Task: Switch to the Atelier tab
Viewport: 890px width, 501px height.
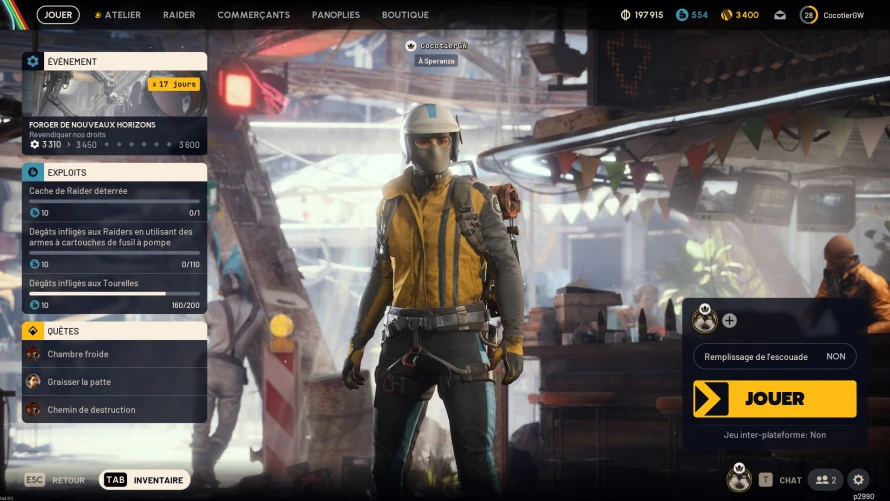Action: (117, 15)
